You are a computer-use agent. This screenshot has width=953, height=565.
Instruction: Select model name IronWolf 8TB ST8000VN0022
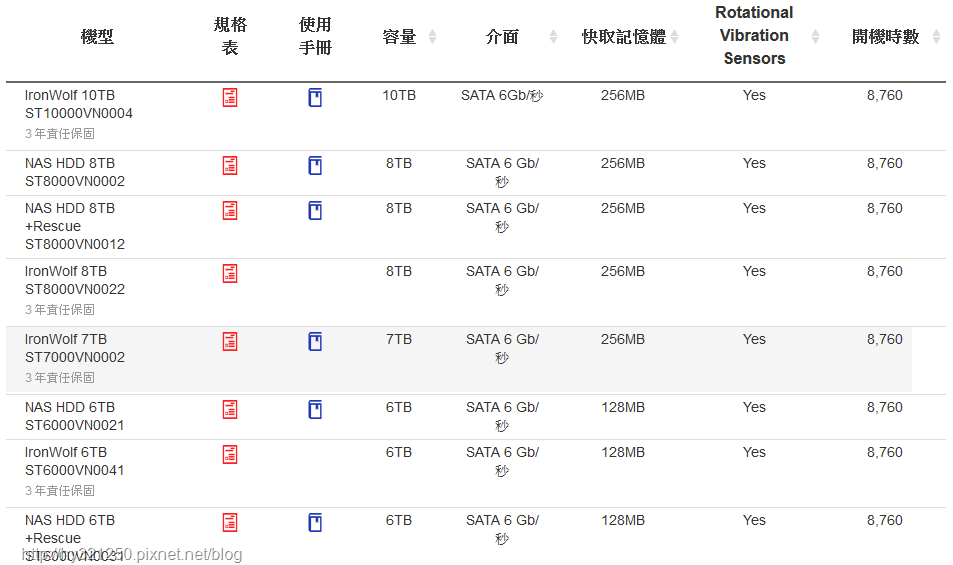[x=75, y=280]
